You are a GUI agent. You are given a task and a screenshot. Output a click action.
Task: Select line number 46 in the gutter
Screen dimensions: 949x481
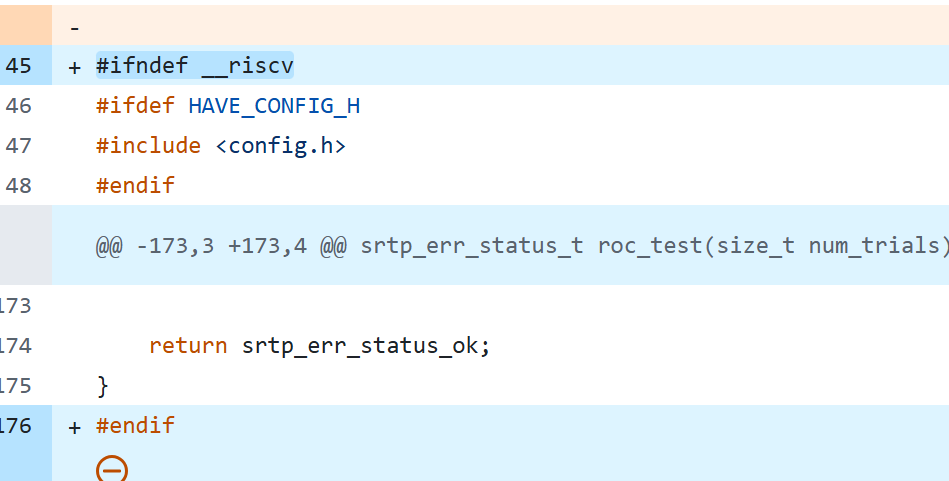19,106
